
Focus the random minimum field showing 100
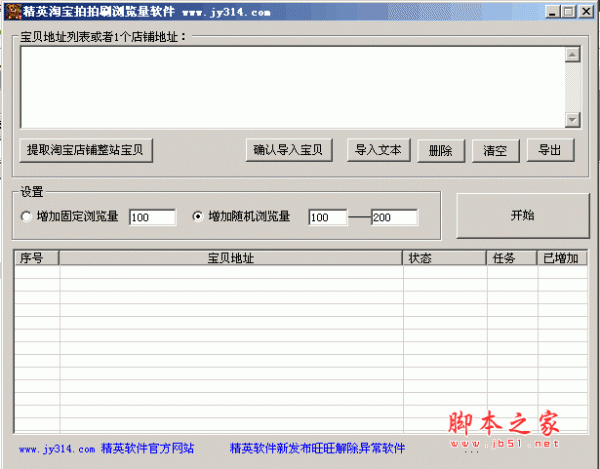click(328, 217)
